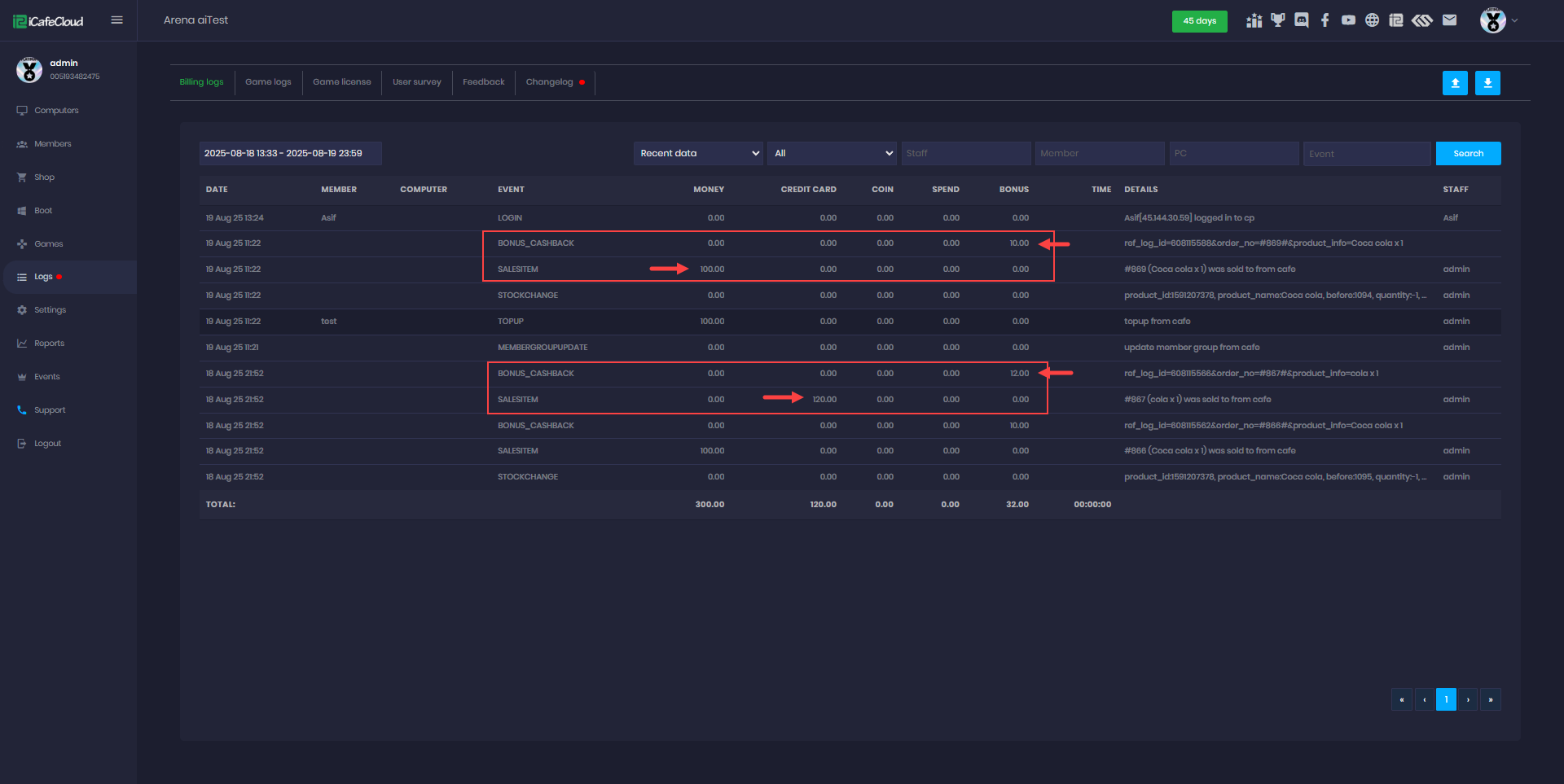The image size is (1564, 784).
Task: Open the YouTube icon link
Action: (1349, 20)
